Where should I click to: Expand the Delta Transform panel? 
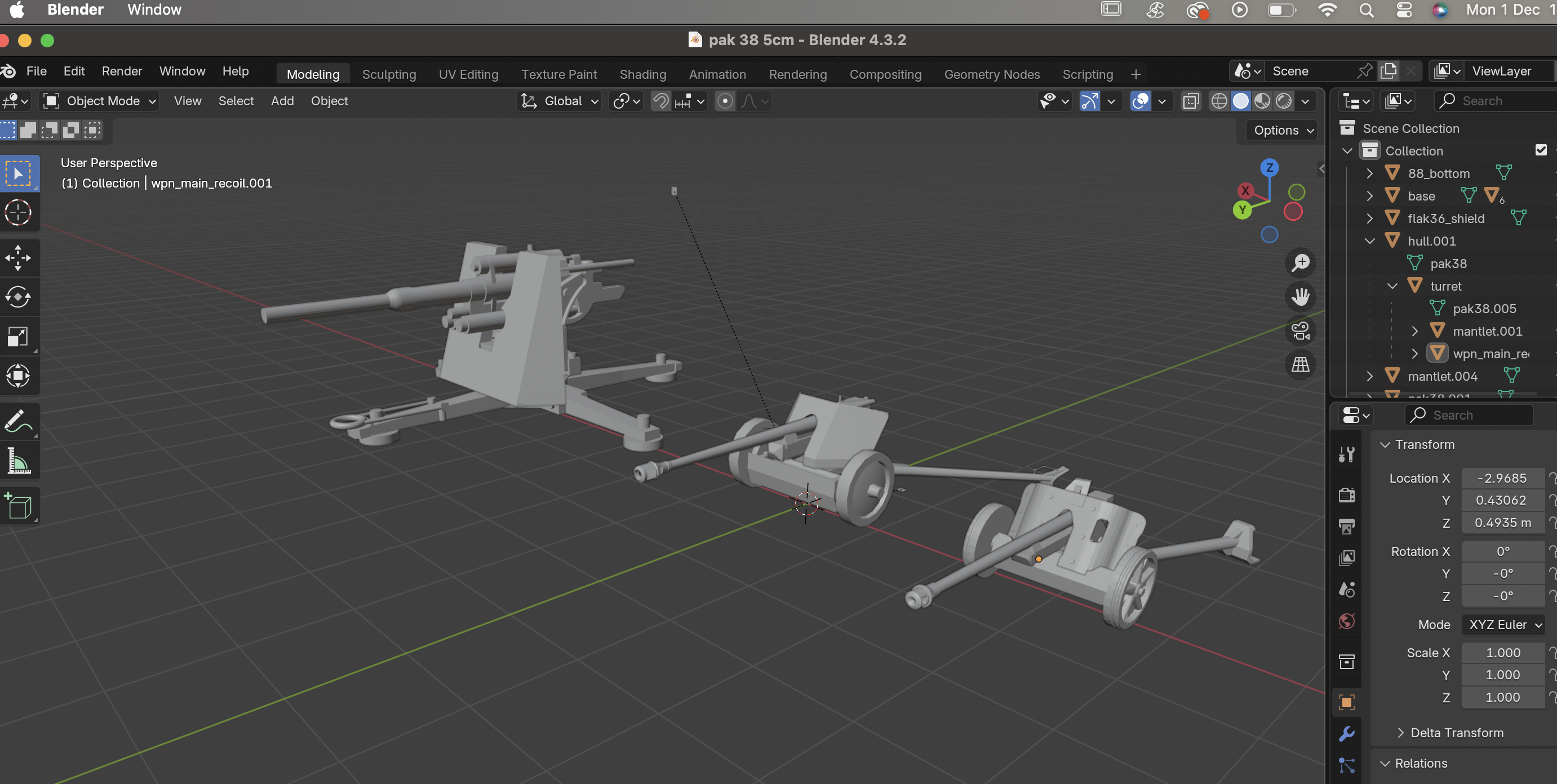pyautogui.click(x=1457, y=733)
